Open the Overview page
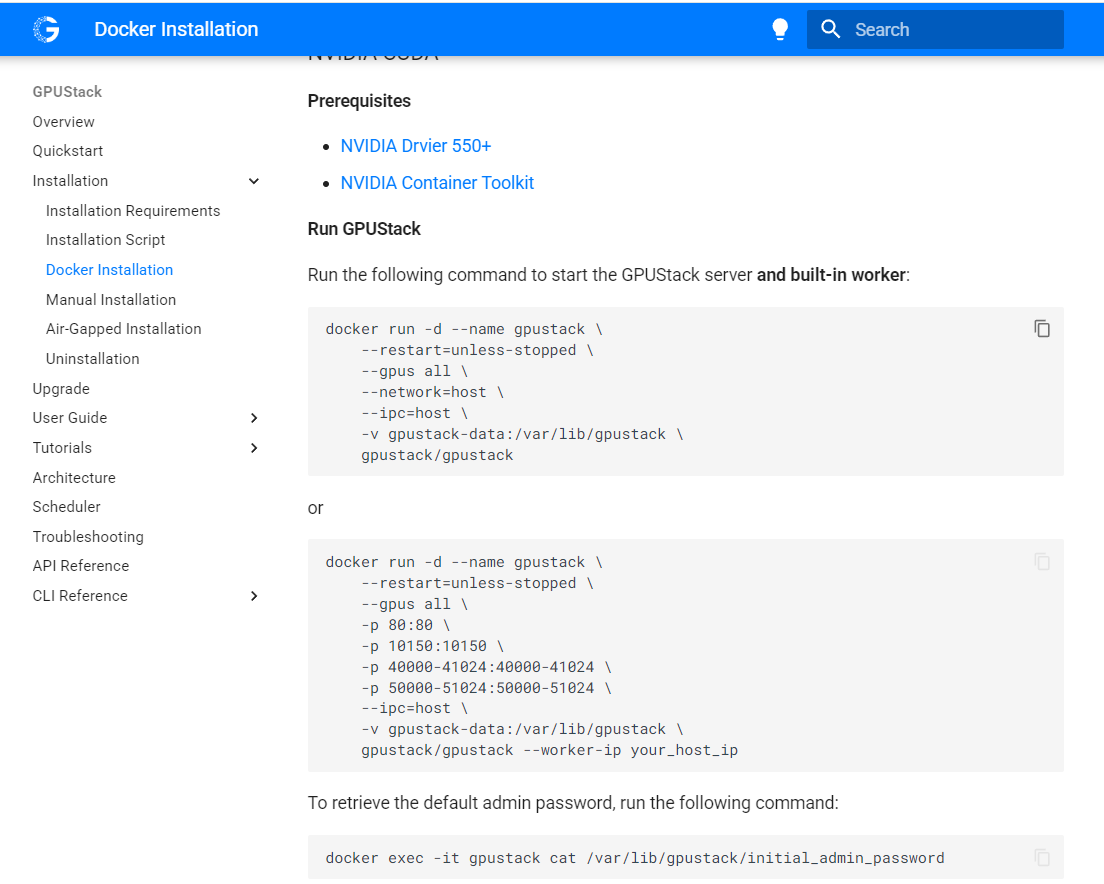The height and width of the screenshot is (884, 1104). coord(63,122)
